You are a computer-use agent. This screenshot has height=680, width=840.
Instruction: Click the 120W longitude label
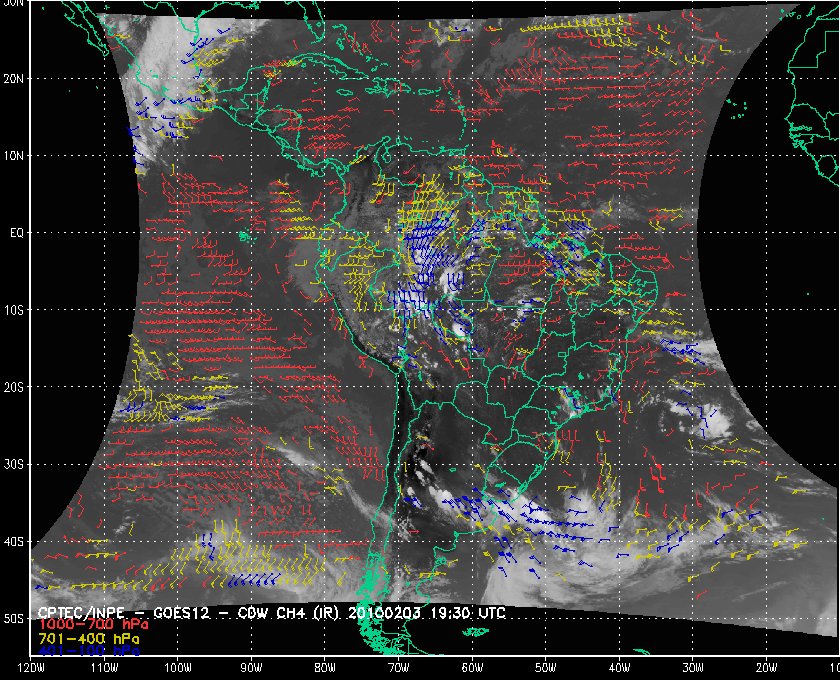click(31, 668)
